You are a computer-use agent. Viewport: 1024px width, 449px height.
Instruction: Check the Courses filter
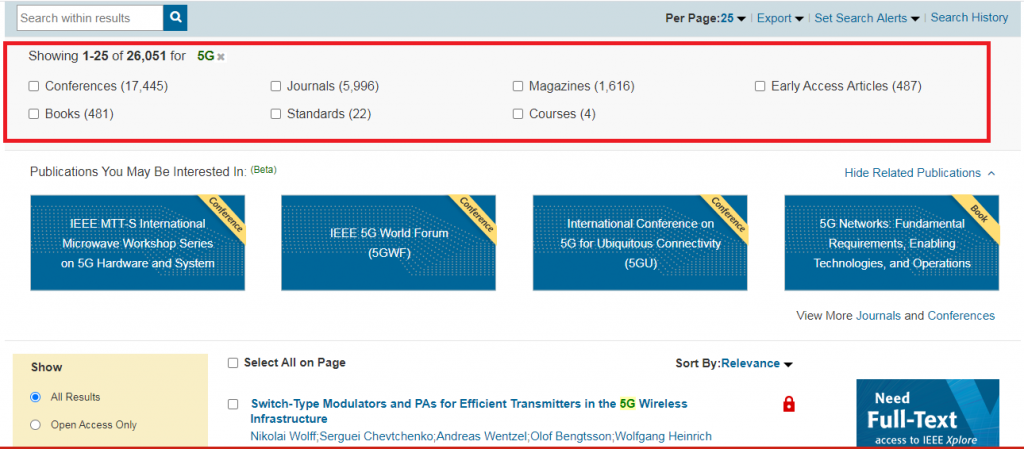[x=518, y=114]
